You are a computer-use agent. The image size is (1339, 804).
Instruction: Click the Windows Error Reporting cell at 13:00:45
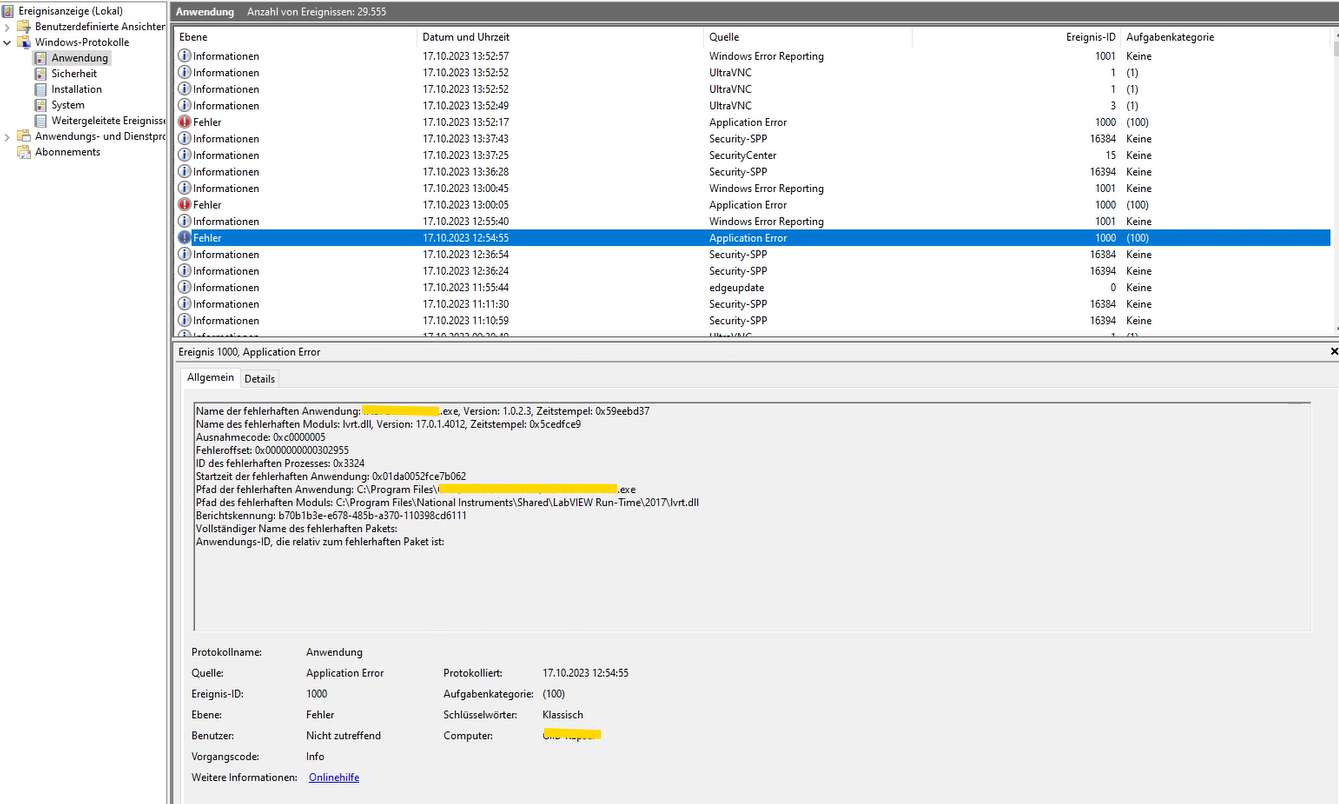click(x=767, y=188)
